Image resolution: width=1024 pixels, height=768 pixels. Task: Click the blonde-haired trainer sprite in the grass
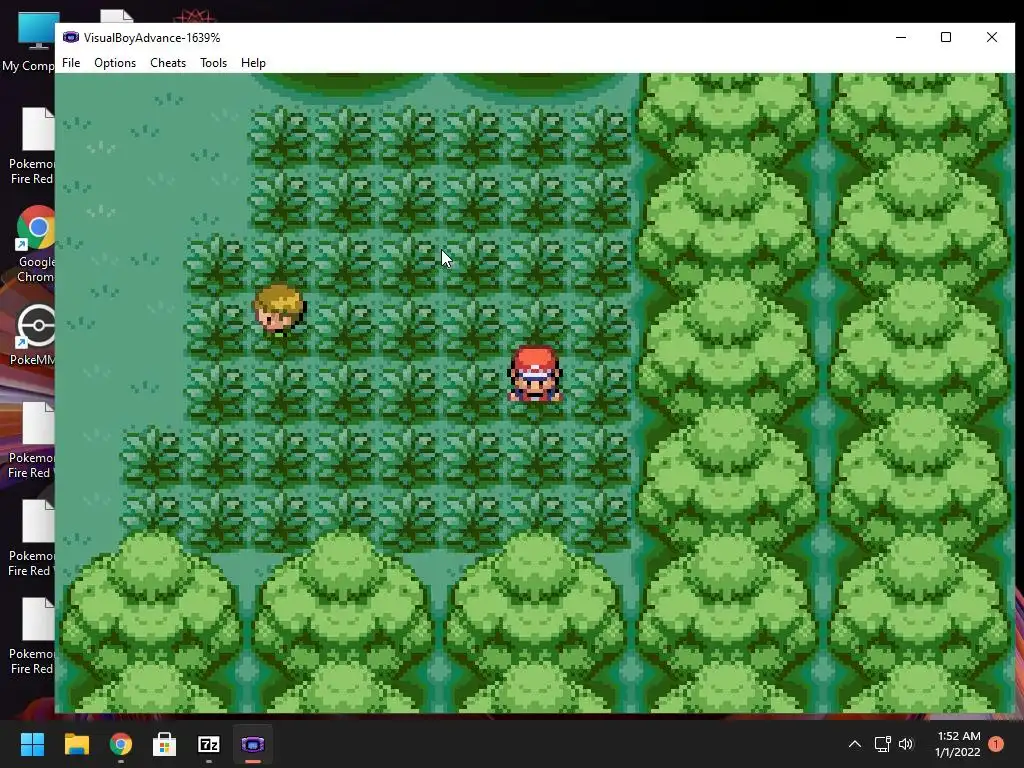click(x=280, y=310)
